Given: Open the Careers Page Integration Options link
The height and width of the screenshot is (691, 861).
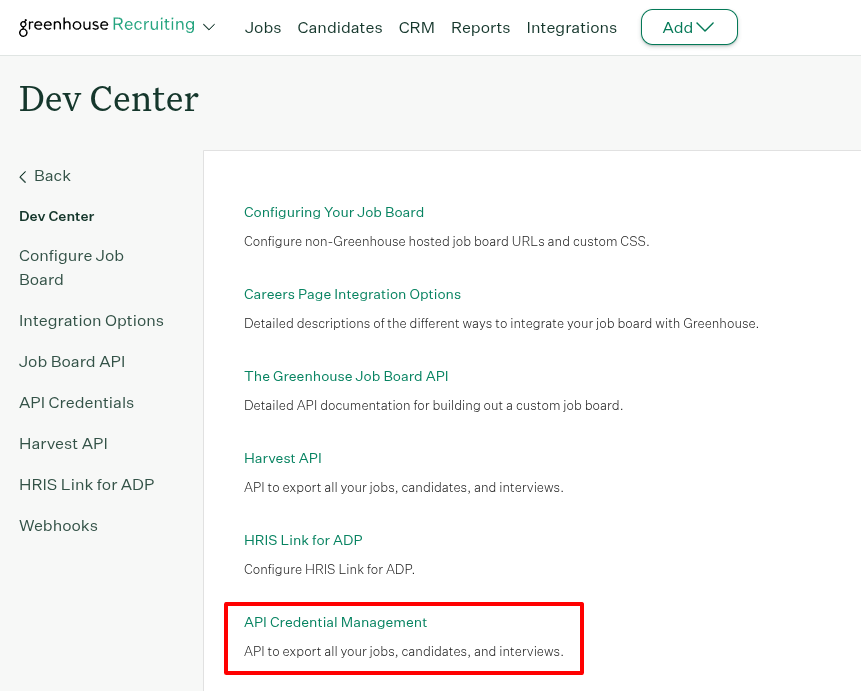Looking at the screenshot, I should click(x=352, y=294).
